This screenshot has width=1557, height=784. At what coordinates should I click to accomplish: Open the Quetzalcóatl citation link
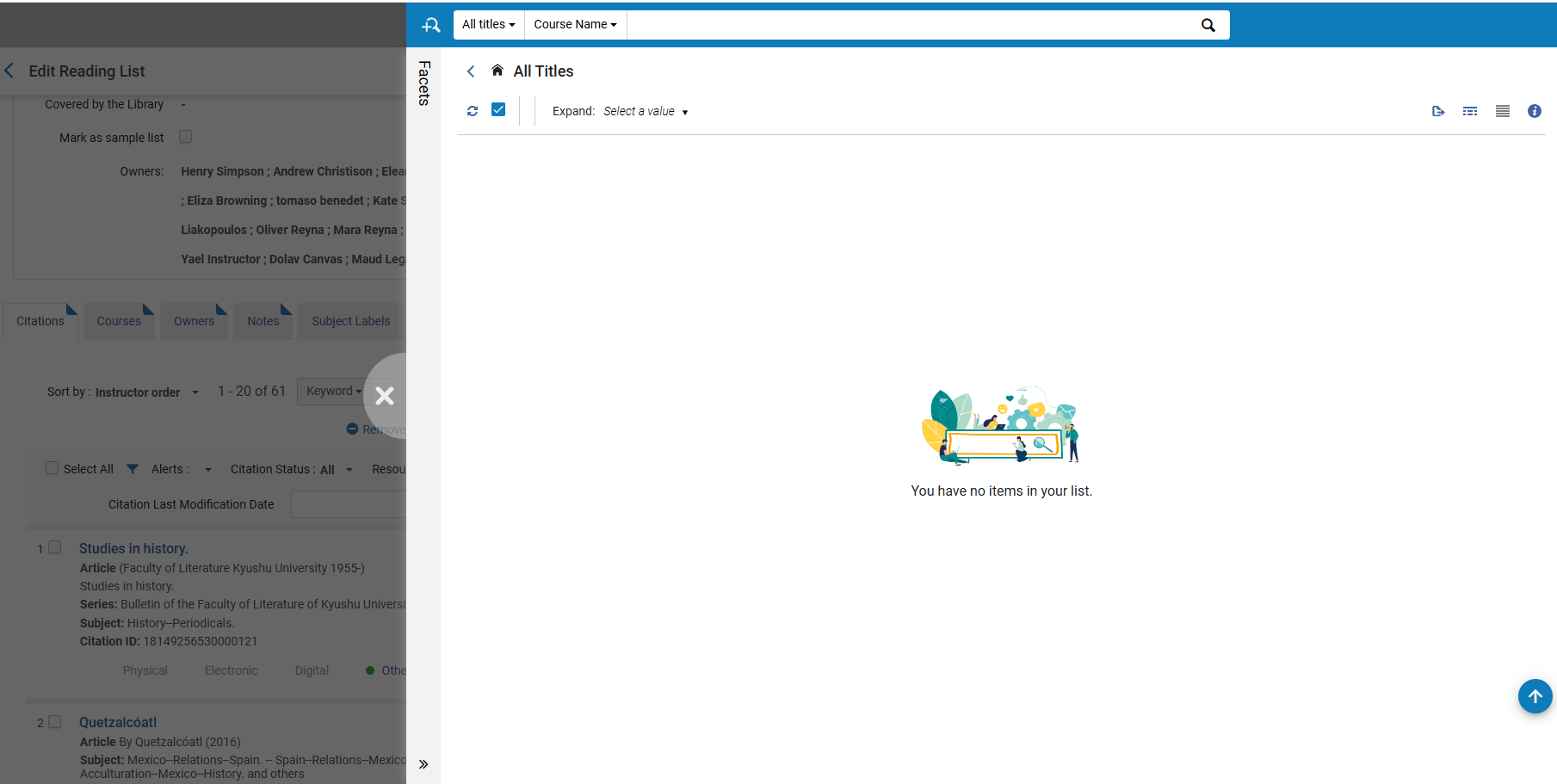click(118, 722)
